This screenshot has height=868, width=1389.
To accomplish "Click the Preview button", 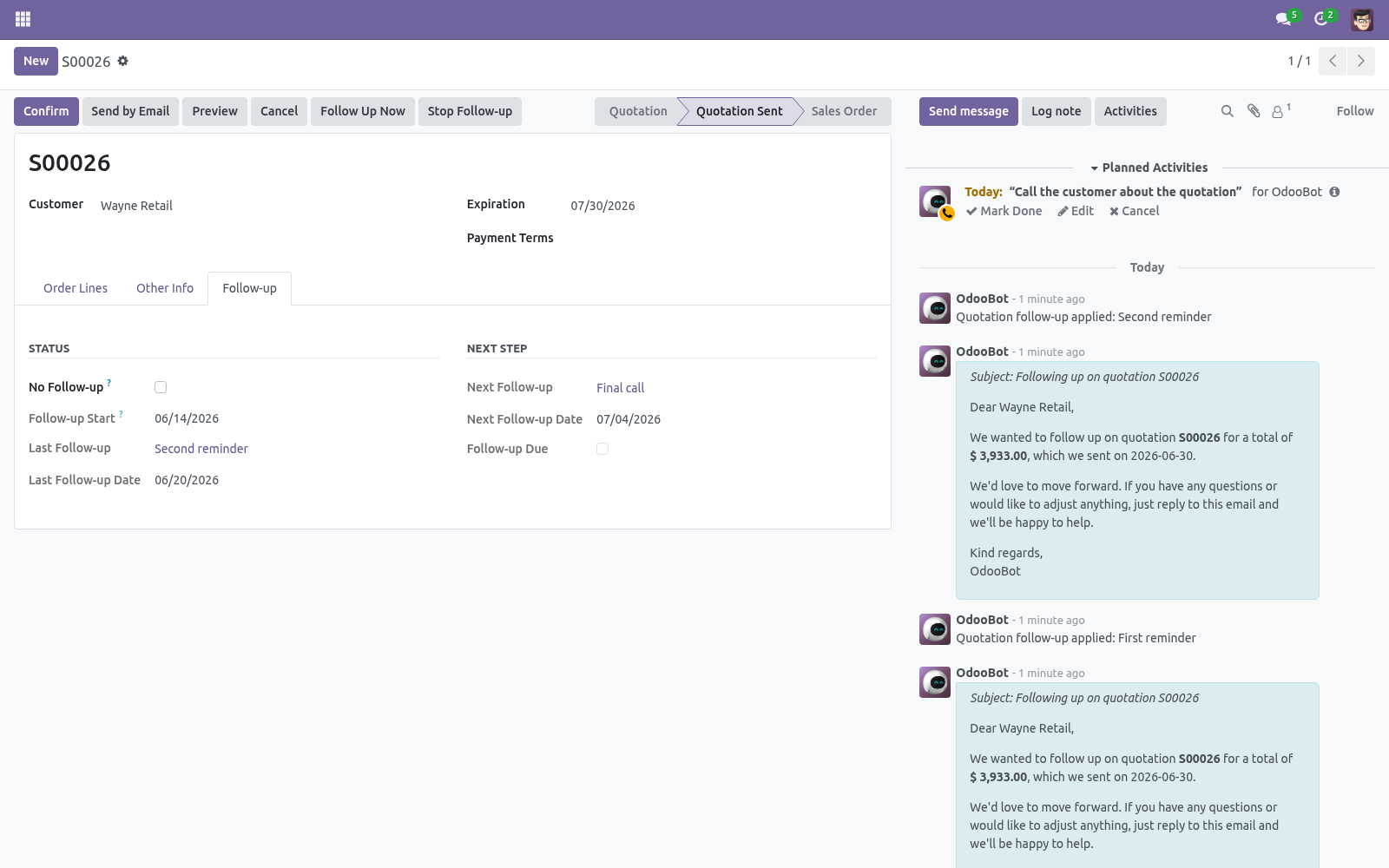I will click(x=214, y=111).
